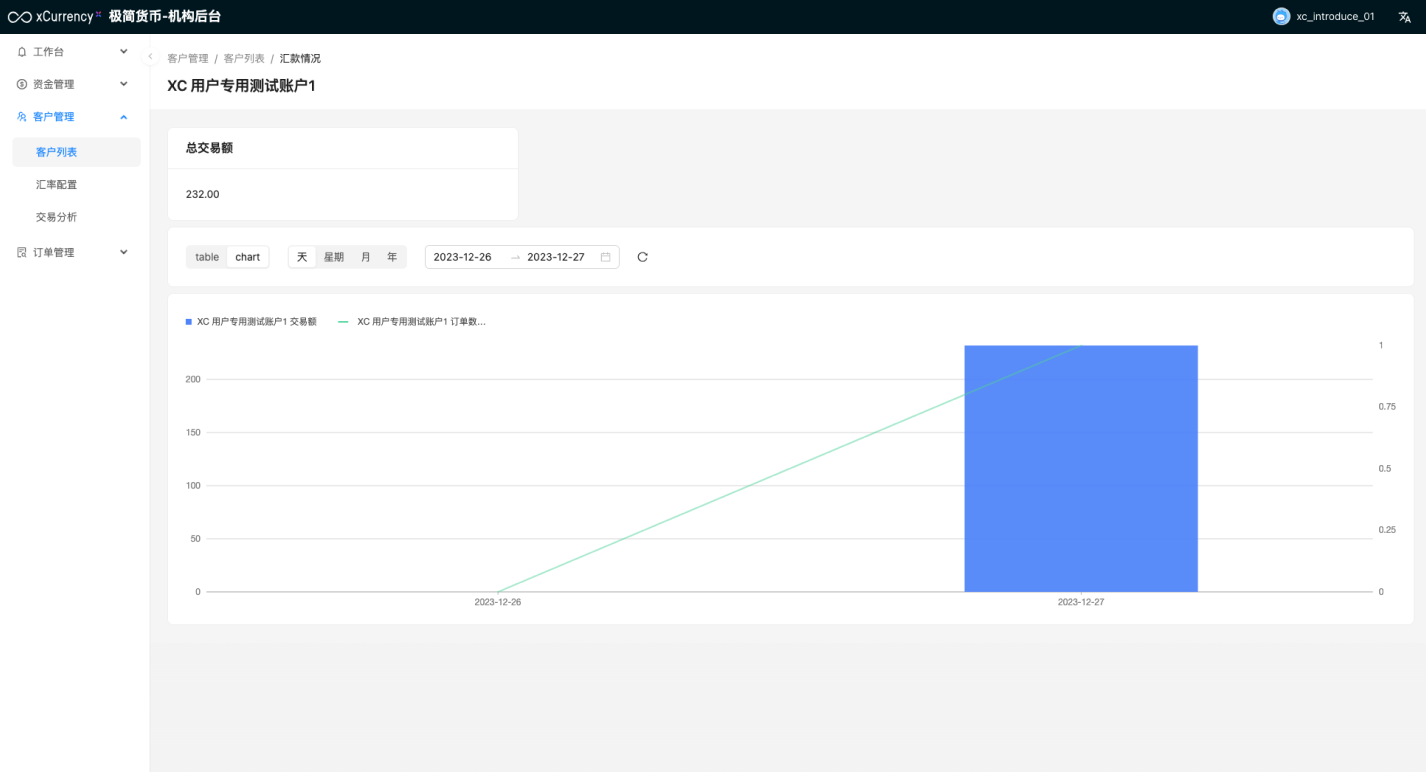The width and height of the screenshot is (1426, 772).
Task: Switch to table view
Action: 207,257
